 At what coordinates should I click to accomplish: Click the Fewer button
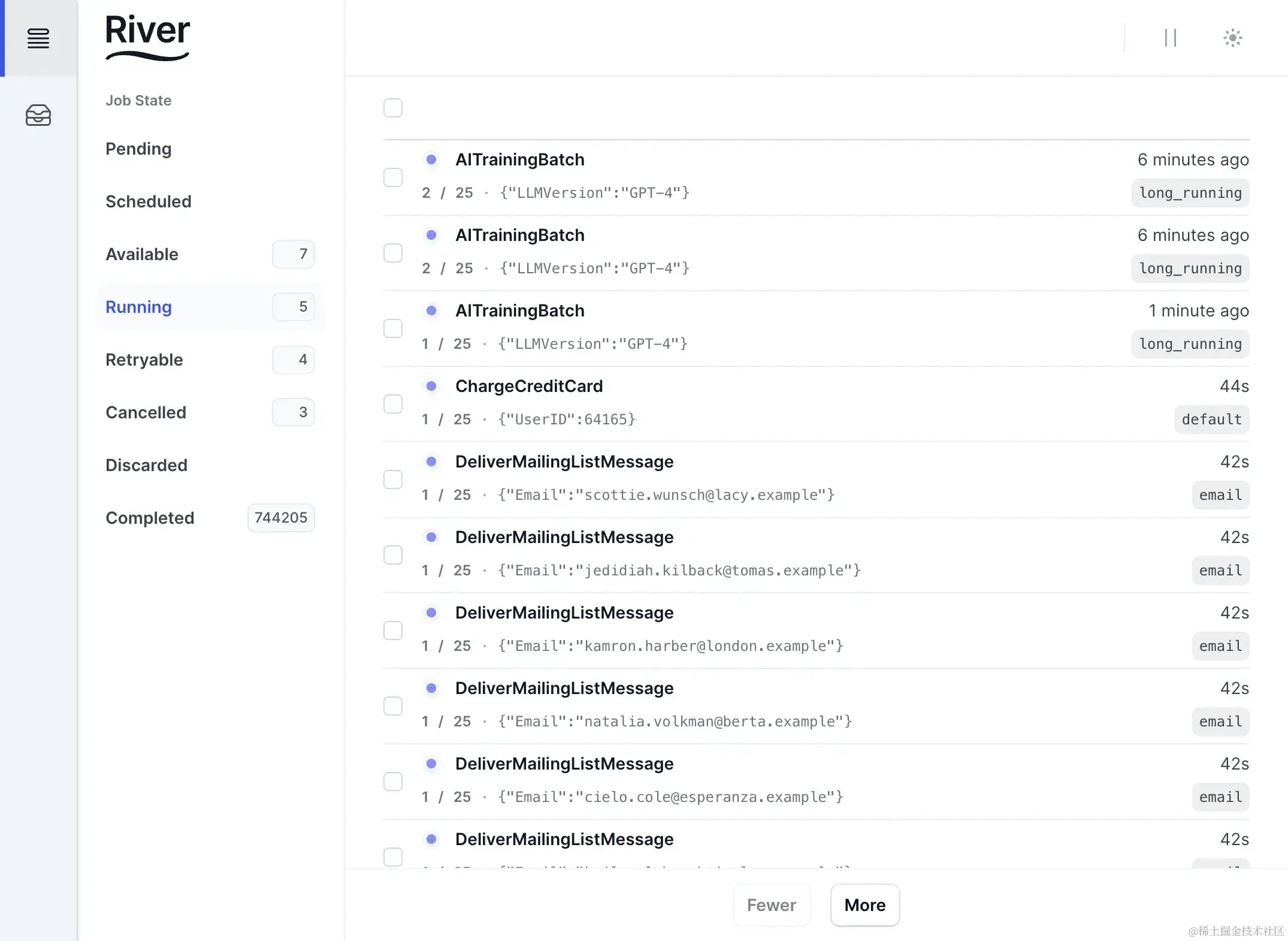[x=771, y=905]
